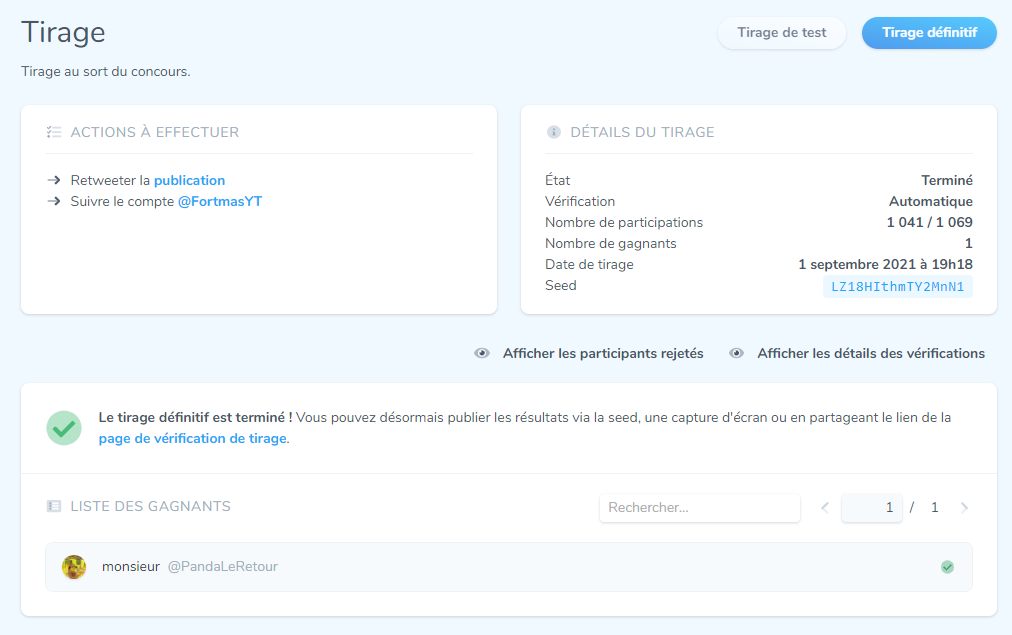1012x635 pixels.
Task: Click the green success checkmark icon
Action: pyautogui.click(x=64, y=428)
